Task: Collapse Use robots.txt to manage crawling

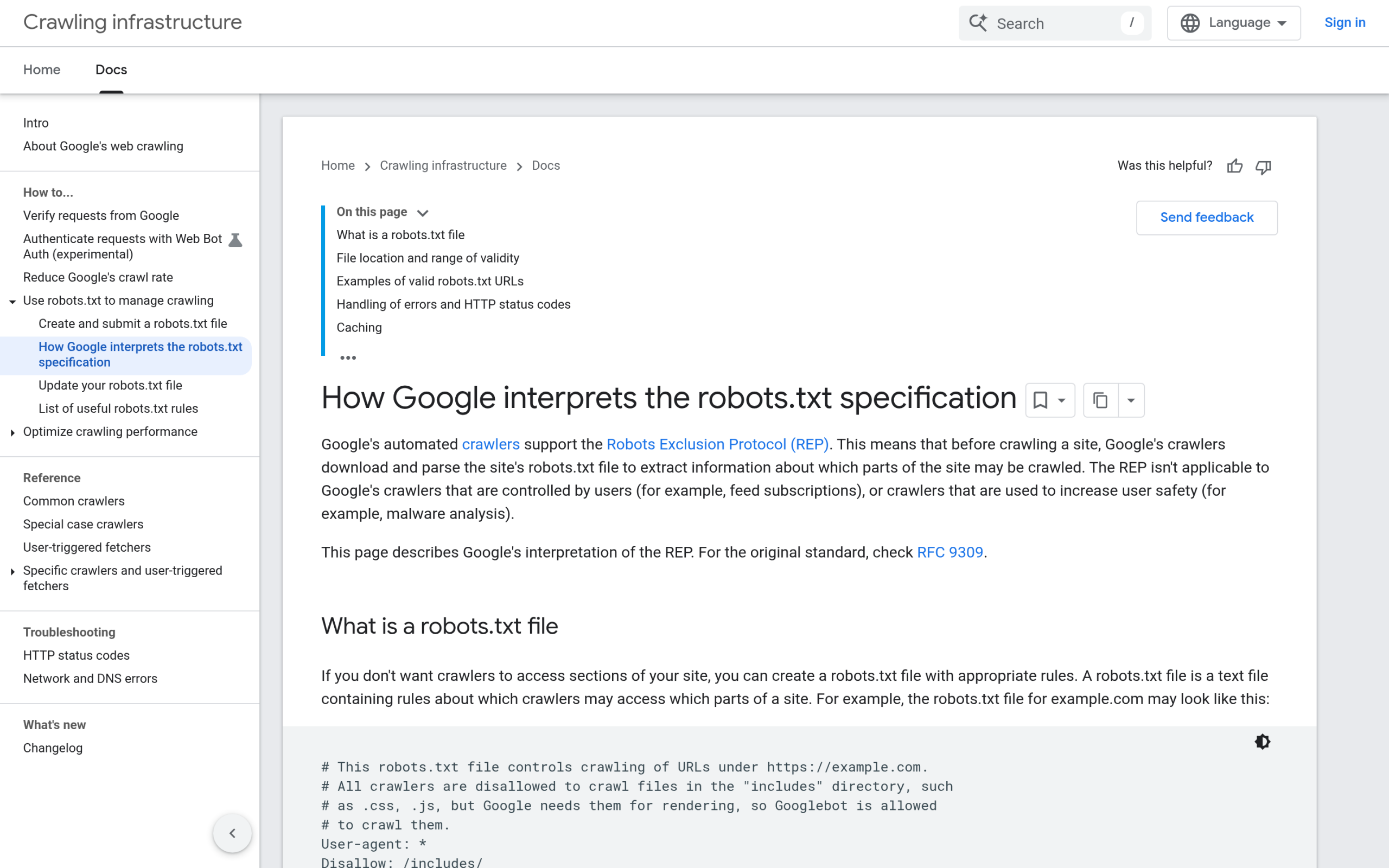Action: [12, 302]
